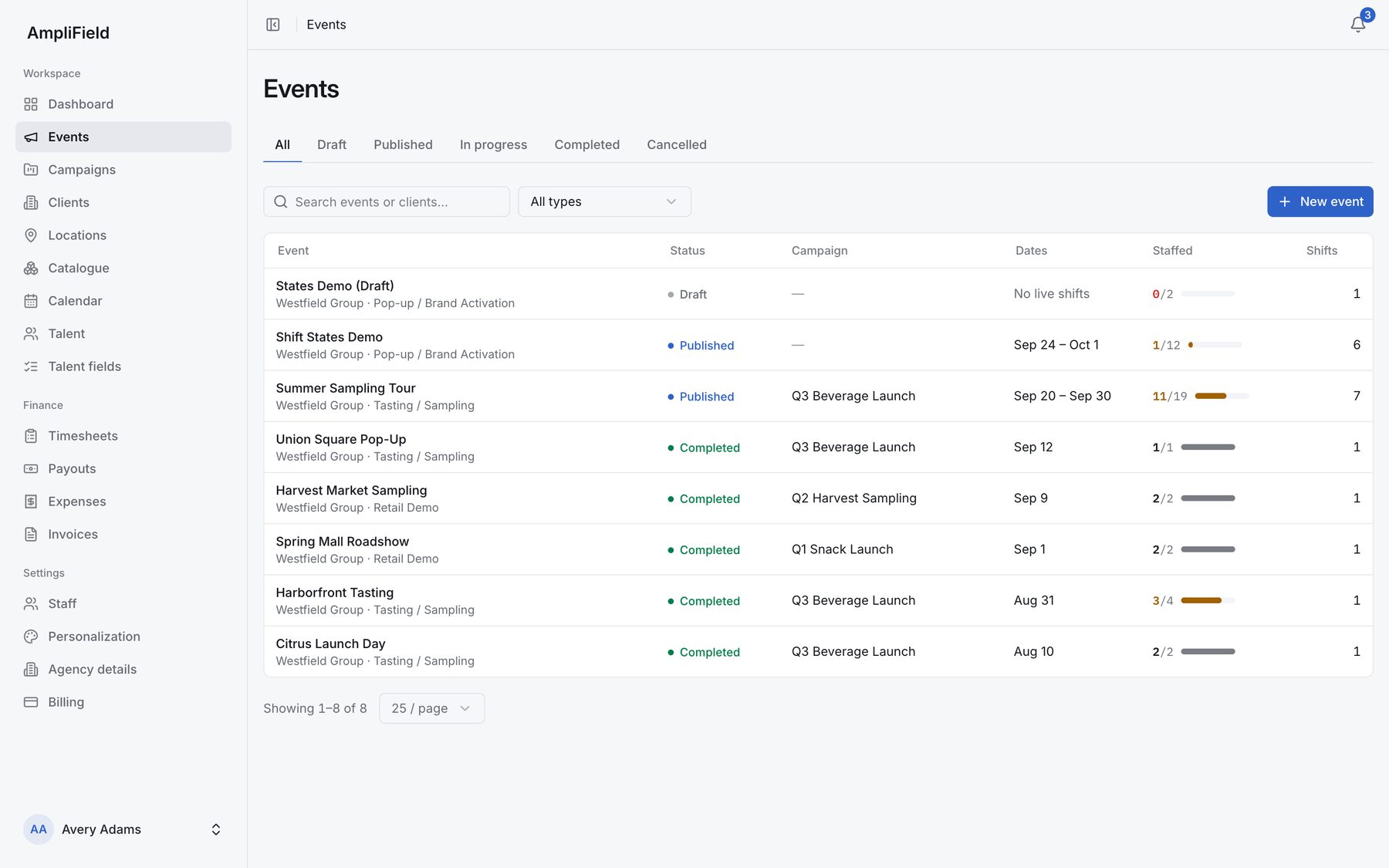Switch to the Cancelled tab

pos(677,144)
